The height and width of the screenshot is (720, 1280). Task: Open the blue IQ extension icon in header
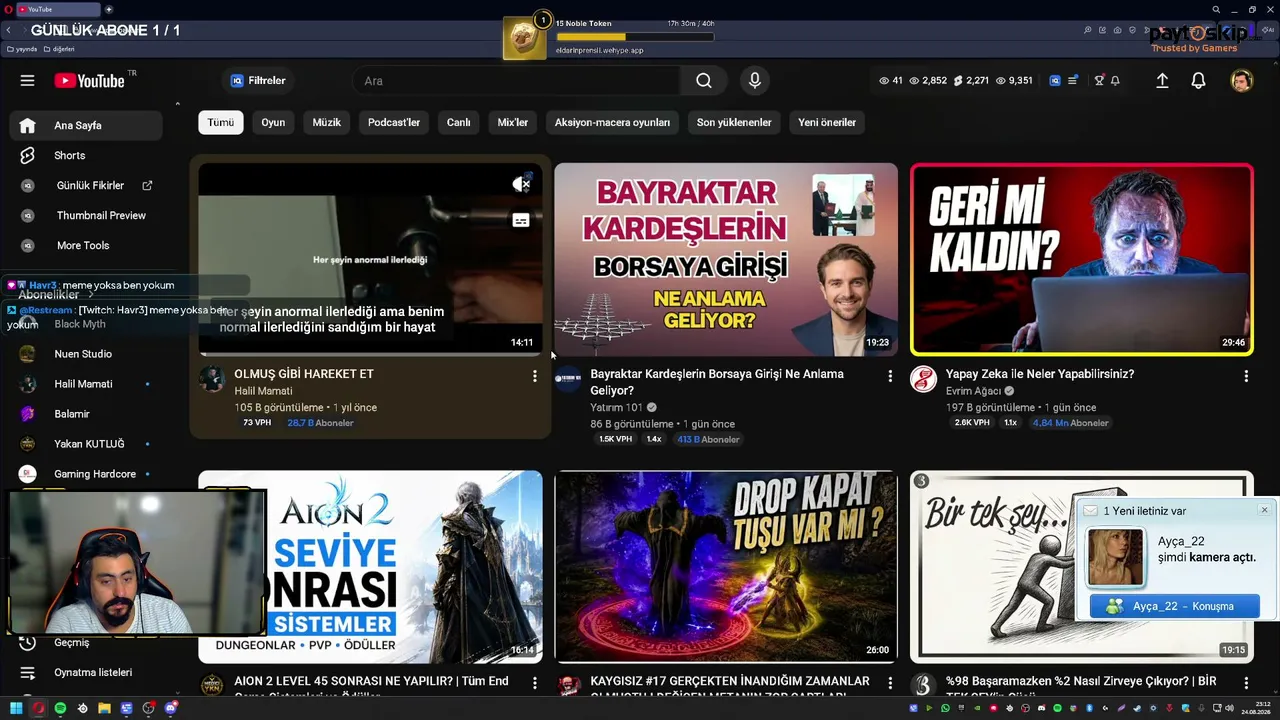point(1055,81)
